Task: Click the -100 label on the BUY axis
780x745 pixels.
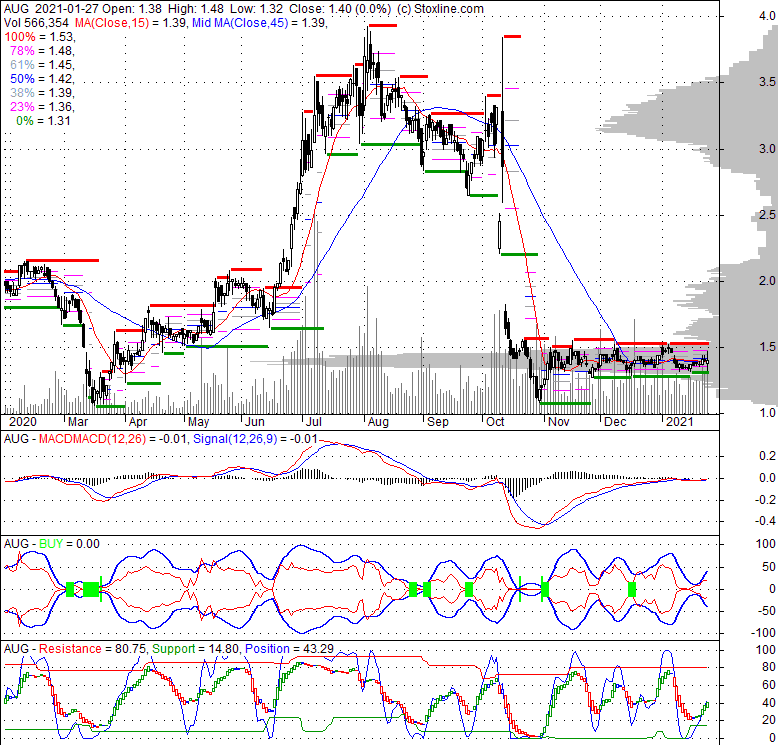Action: pos(764,633)
